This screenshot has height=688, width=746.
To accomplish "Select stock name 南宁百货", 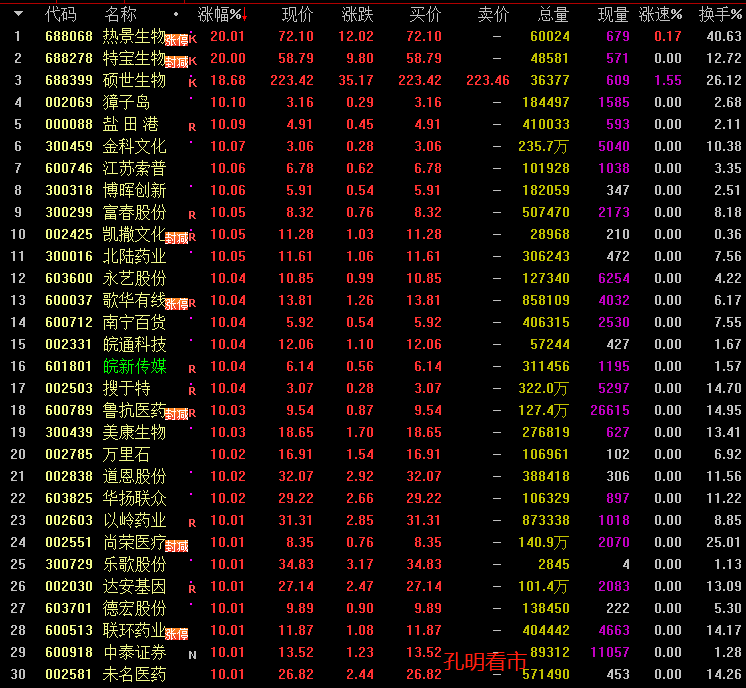I will [134, 322].
